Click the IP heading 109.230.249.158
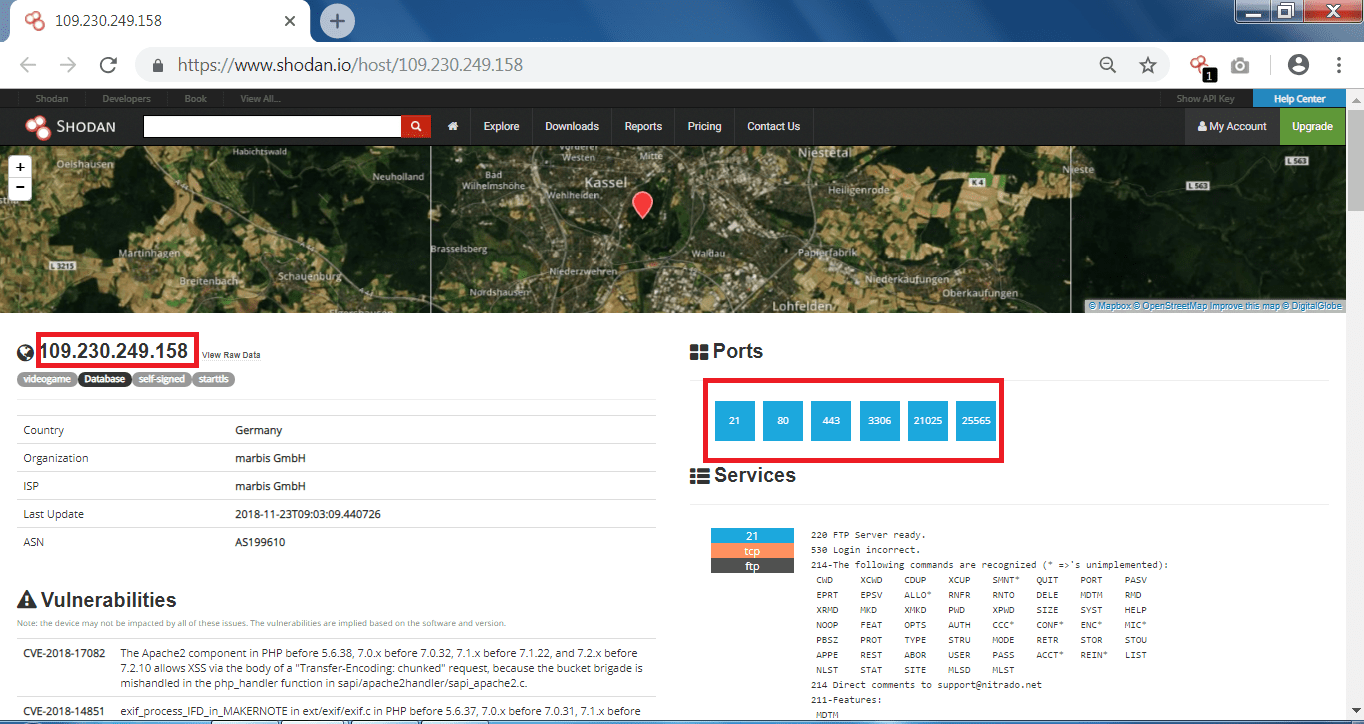Image resolution: width=1364 pixels, height=724 pixels. (x=113, y=351)
